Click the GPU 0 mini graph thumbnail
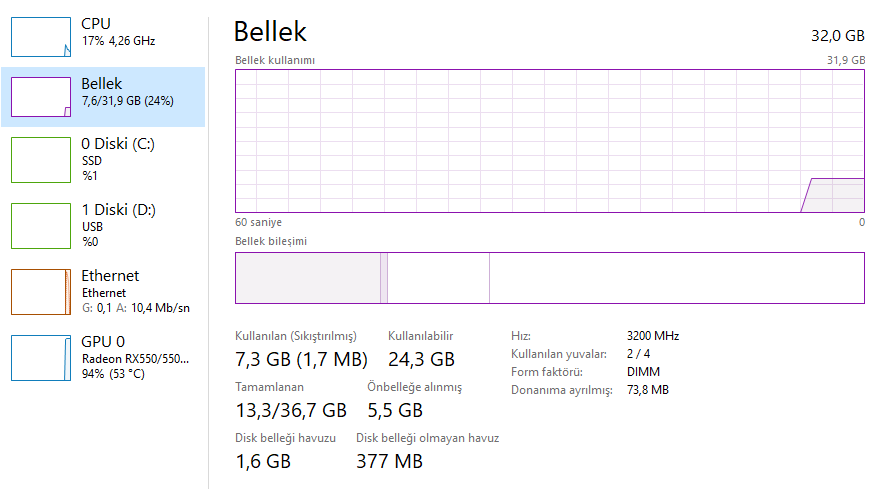Viewport: 885px width, 497px height. [41, 358]
